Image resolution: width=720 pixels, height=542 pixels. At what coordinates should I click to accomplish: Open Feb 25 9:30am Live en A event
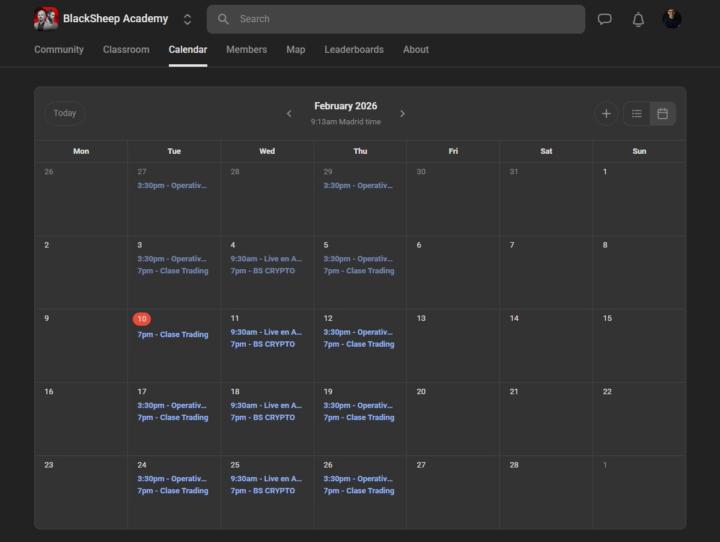[x=266, y=479]
